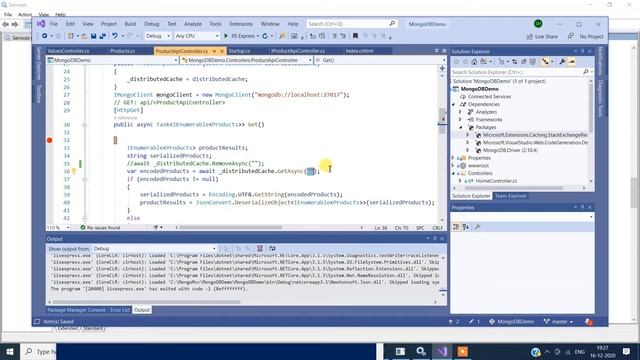
Task: Switch to the ValuesController.cs tab
Action: click(68, 51)
